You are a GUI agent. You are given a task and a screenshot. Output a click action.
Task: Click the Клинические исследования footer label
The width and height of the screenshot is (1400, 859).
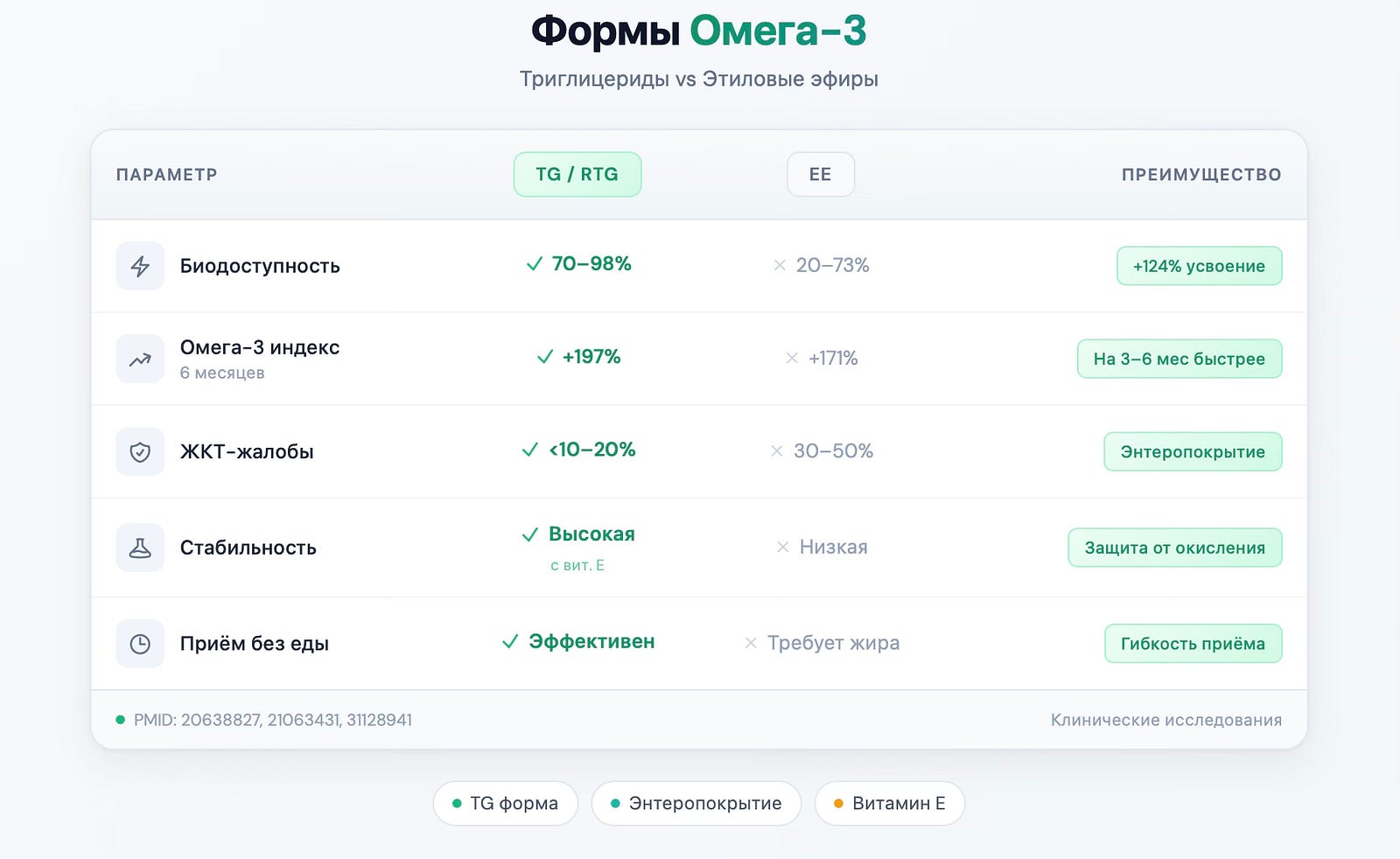[x=1166, y=720]
